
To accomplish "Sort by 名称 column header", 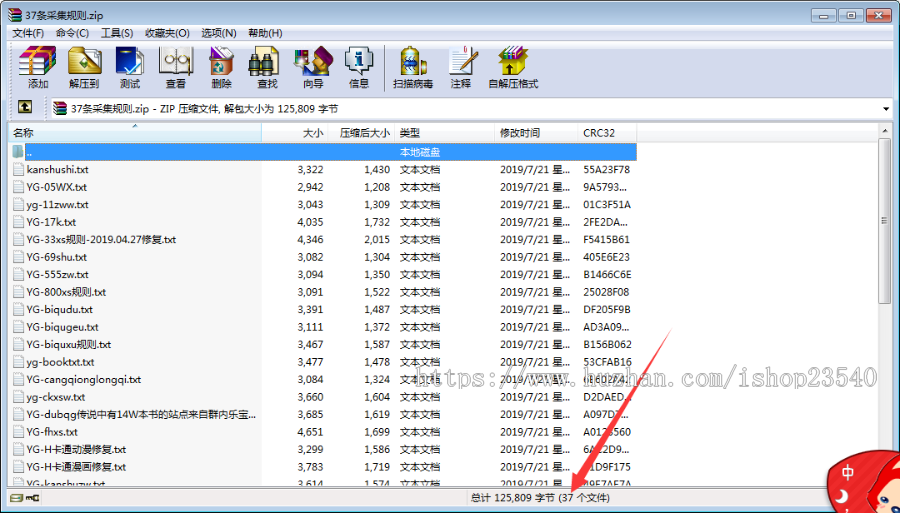I will (x=135, y=133).
